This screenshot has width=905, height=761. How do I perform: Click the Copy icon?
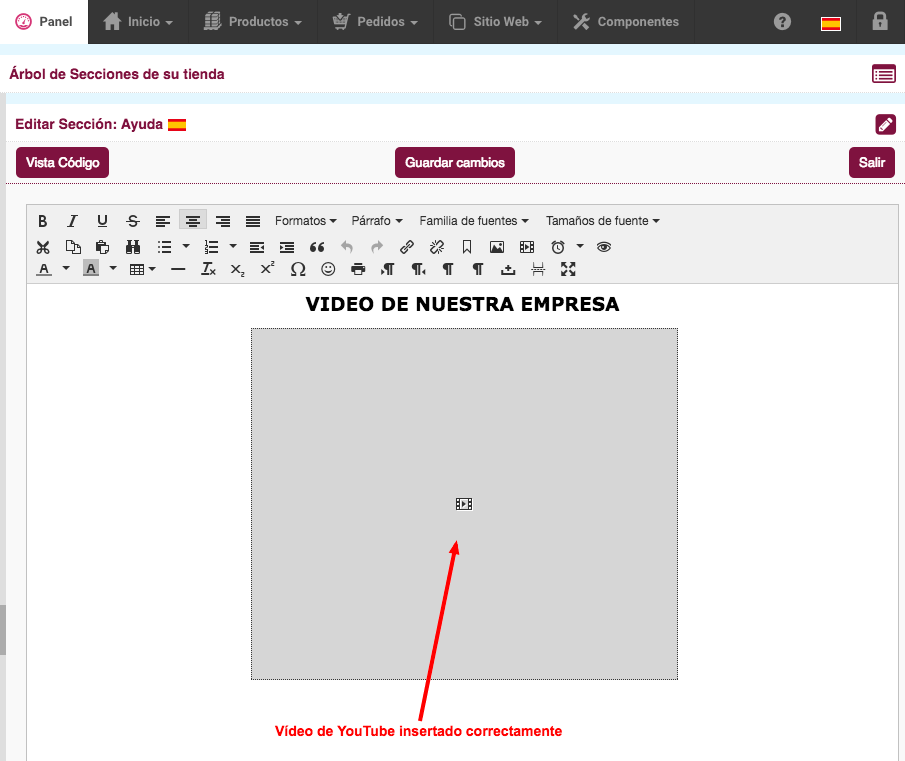pos(73,248)
